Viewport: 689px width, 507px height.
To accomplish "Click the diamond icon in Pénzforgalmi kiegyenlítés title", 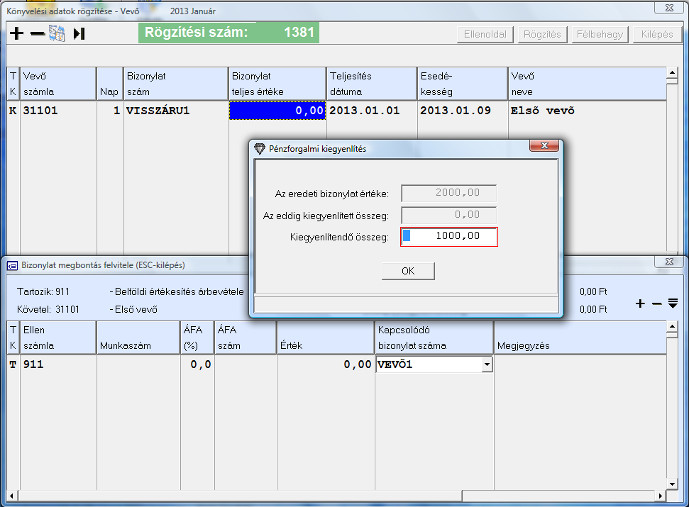I will point(260,149).
